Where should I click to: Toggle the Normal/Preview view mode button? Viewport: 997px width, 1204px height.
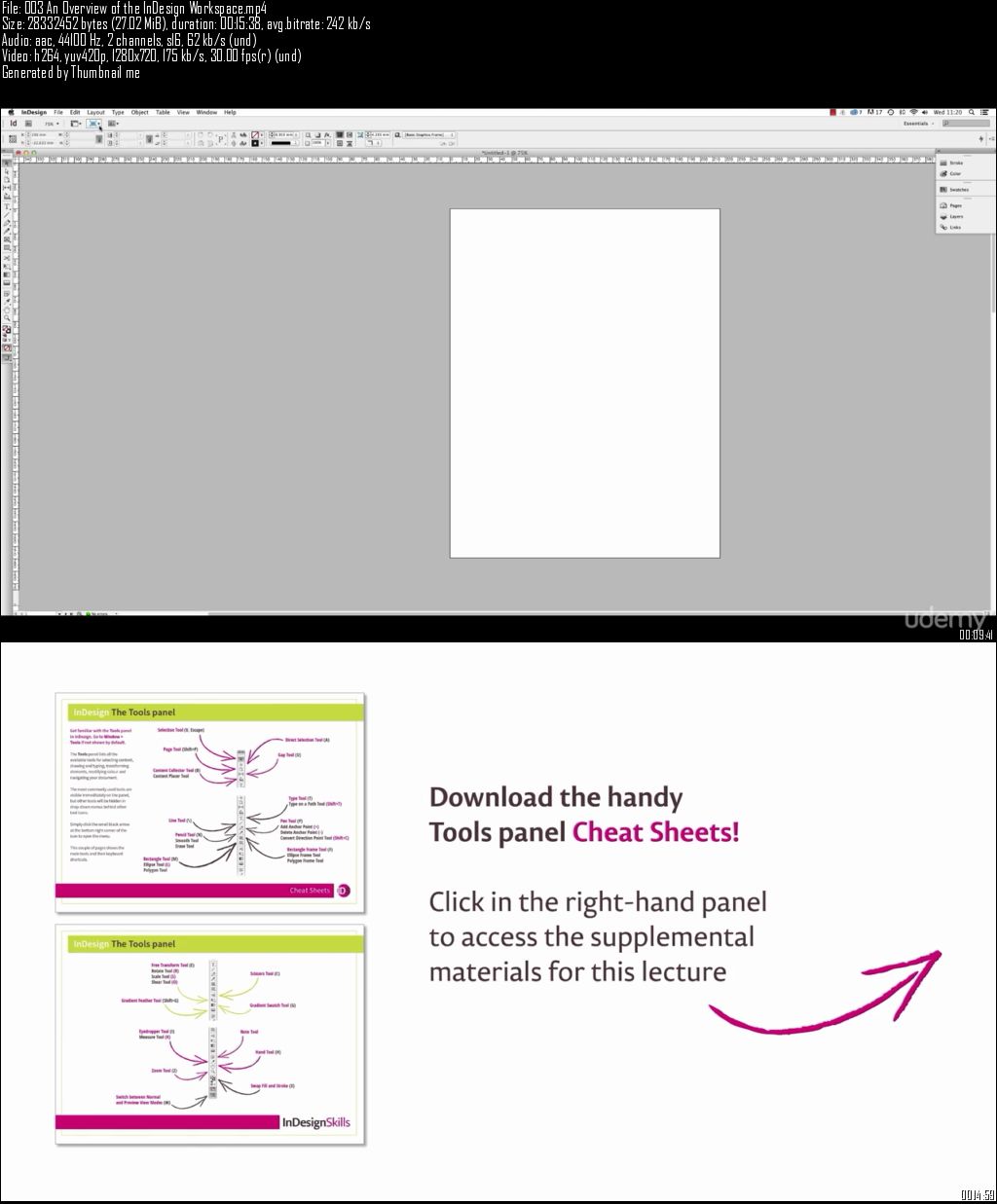[x=7, y=357]
